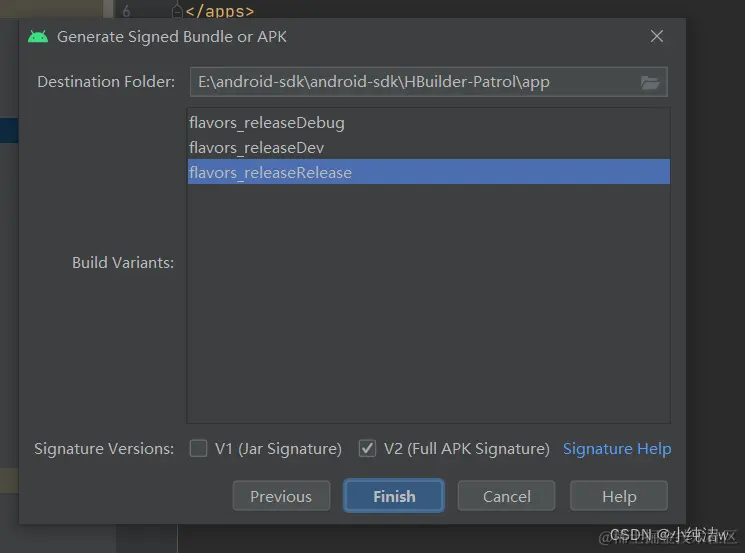Click the Android logo in title bar
The height and width of the screenshot is (553, 745).
38,37
